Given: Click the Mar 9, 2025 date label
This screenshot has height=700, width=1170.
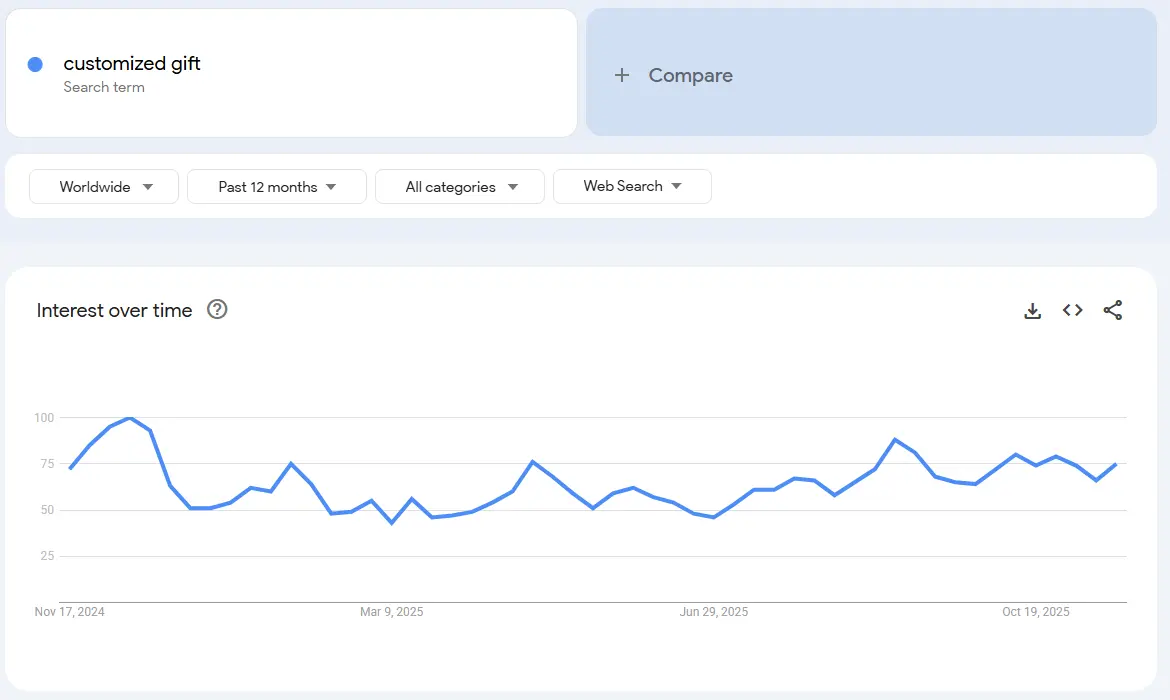Looking at the screenshot, I should coord(391,611).
